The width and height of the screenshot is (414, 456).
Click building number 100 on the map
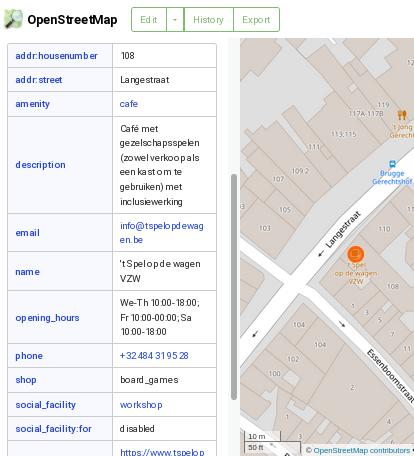point(274,374)
